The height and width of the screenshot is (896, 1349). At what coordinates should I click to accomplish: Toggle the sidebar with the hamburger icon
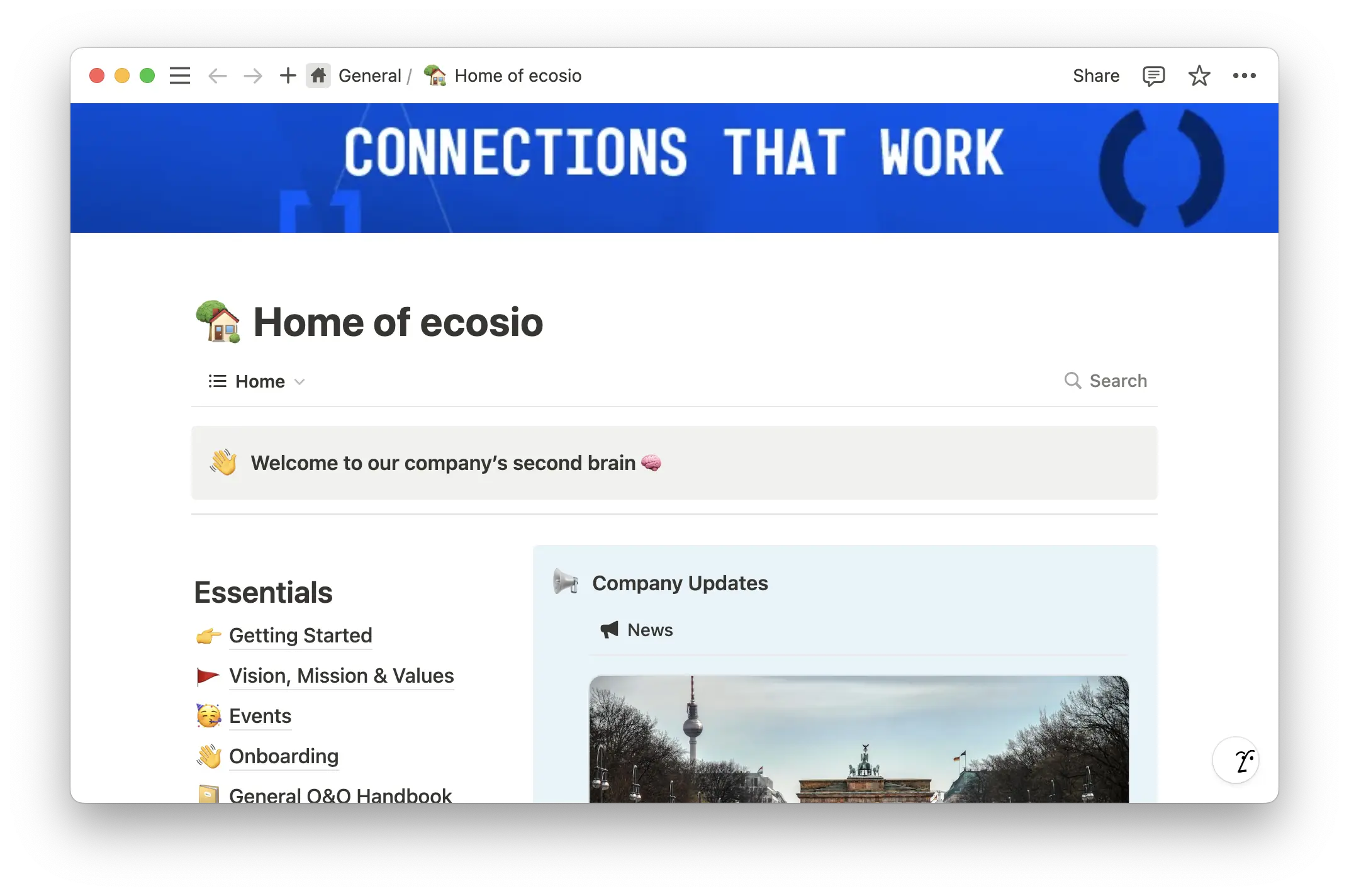179,76
